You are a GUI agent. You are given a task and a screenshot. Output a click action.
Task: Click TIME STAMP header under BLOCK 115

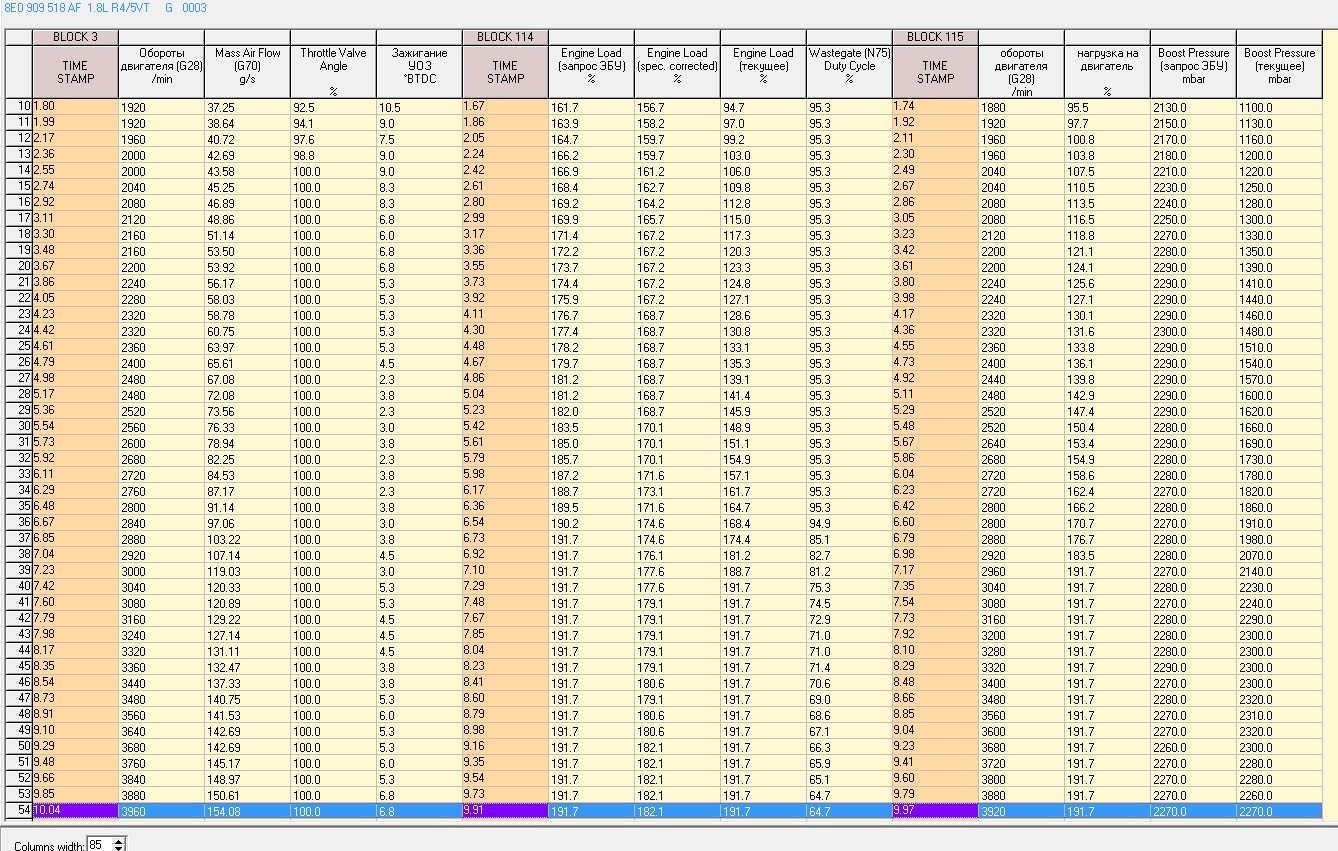click(x=935, y=71)
